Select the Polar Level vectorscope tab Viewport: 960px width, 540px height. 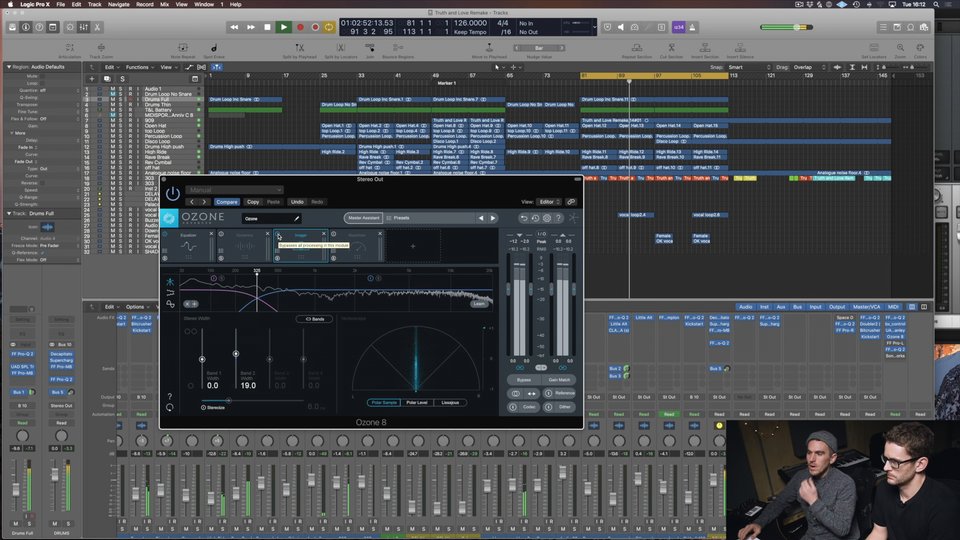[417, 402]
